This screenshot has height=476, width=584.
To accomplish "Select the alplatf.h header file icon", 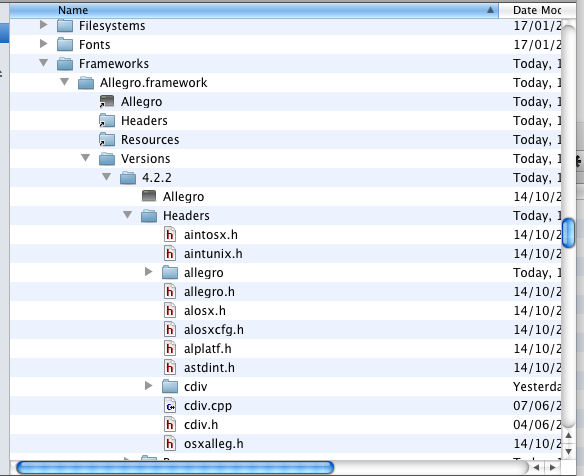I will (x=170, y=349).
